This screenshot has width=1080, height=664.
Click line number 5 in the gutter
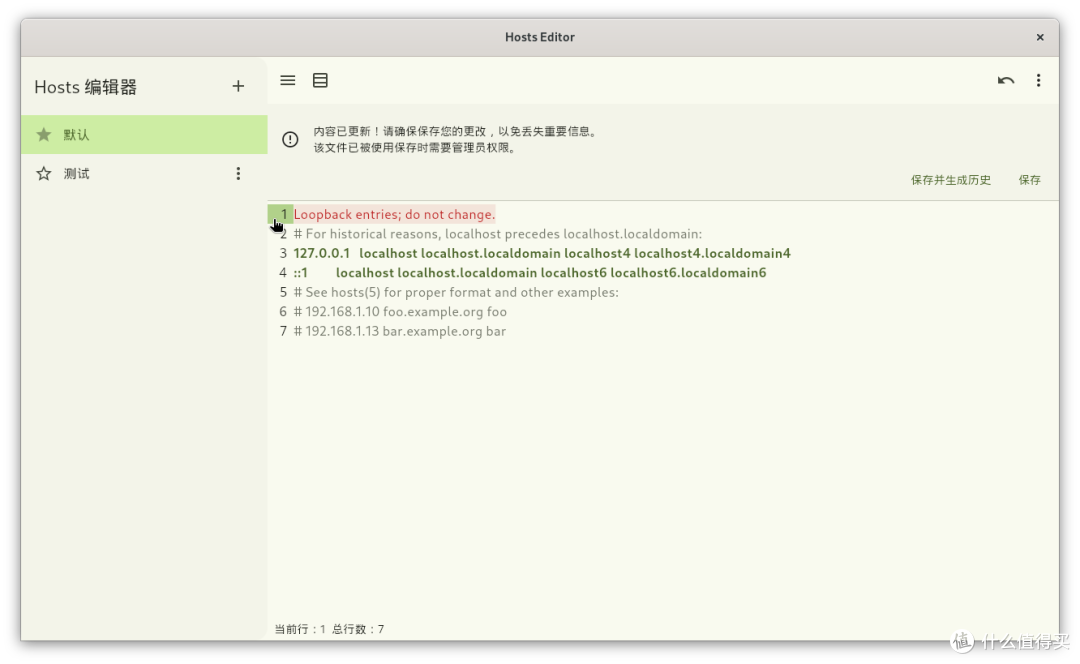point(283,292)
